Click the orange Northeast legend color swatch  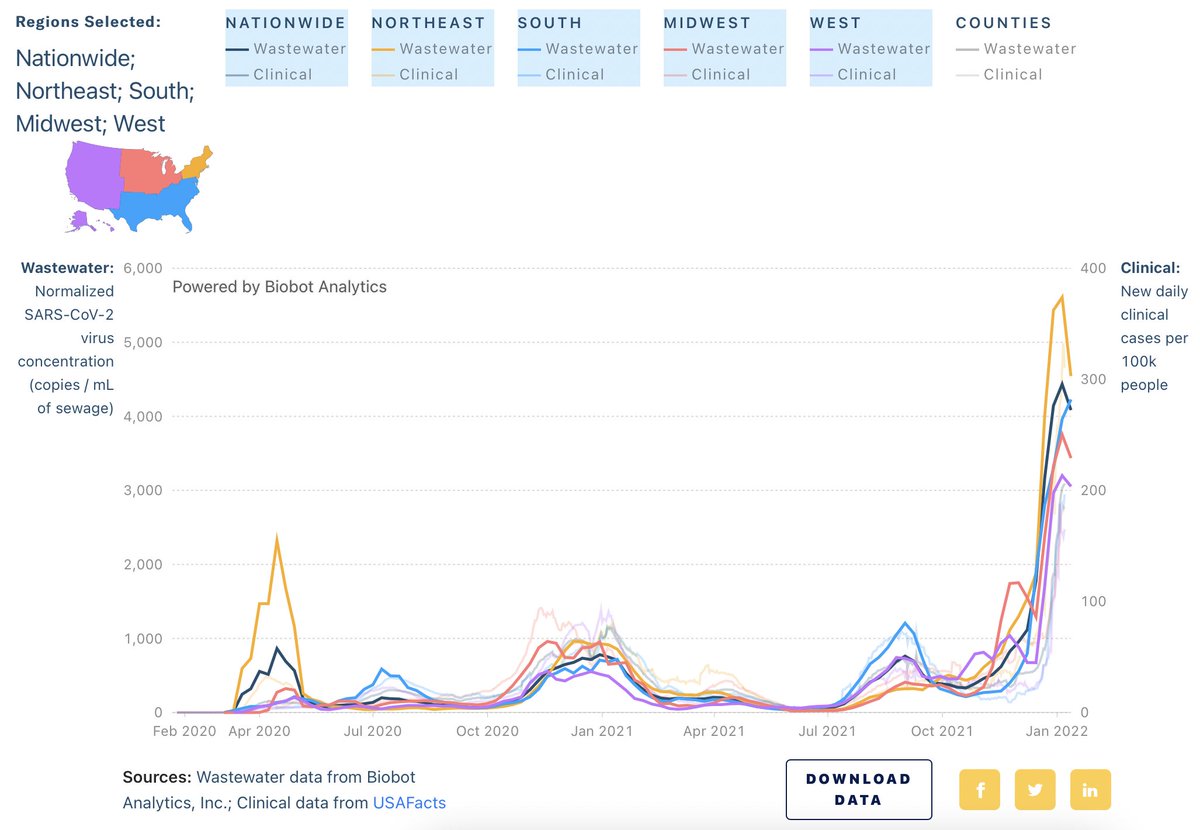pos(383,48)
